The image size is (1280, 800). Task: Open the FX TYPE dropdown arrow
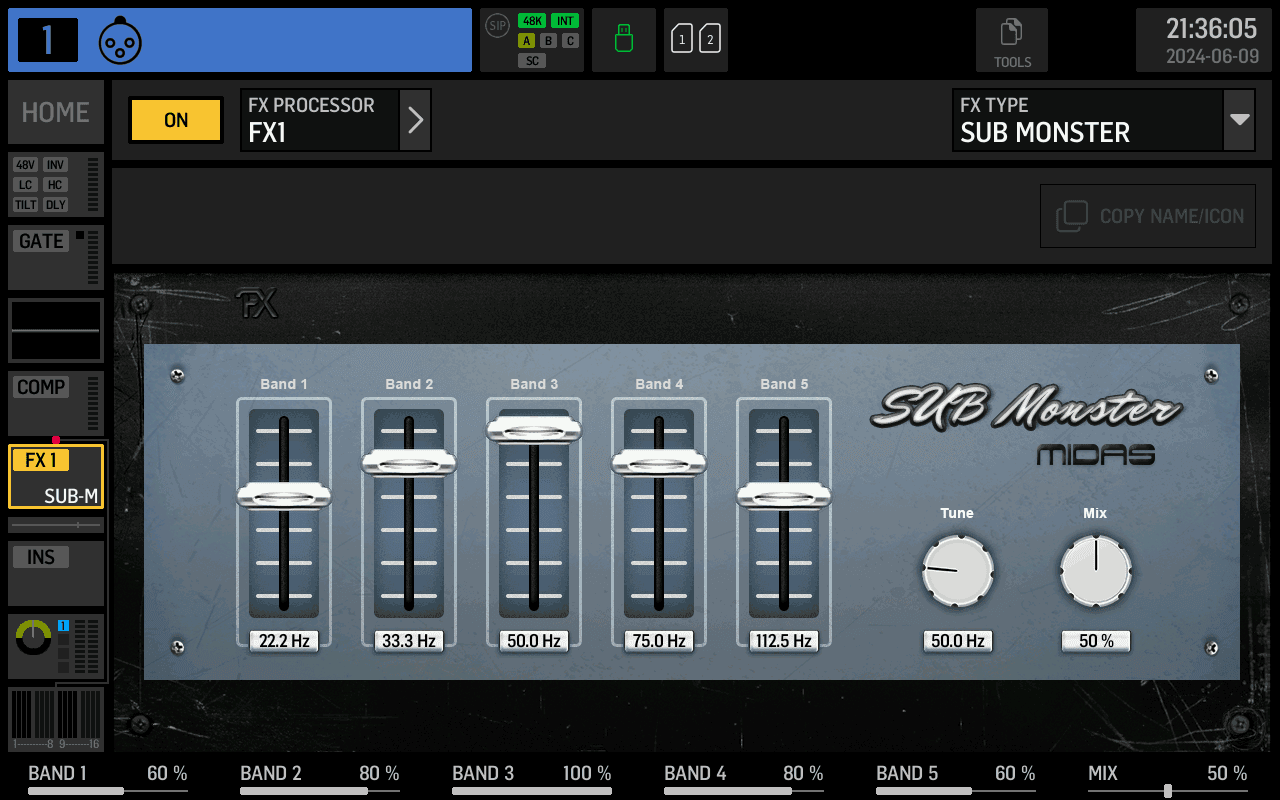coord(1239,120)
